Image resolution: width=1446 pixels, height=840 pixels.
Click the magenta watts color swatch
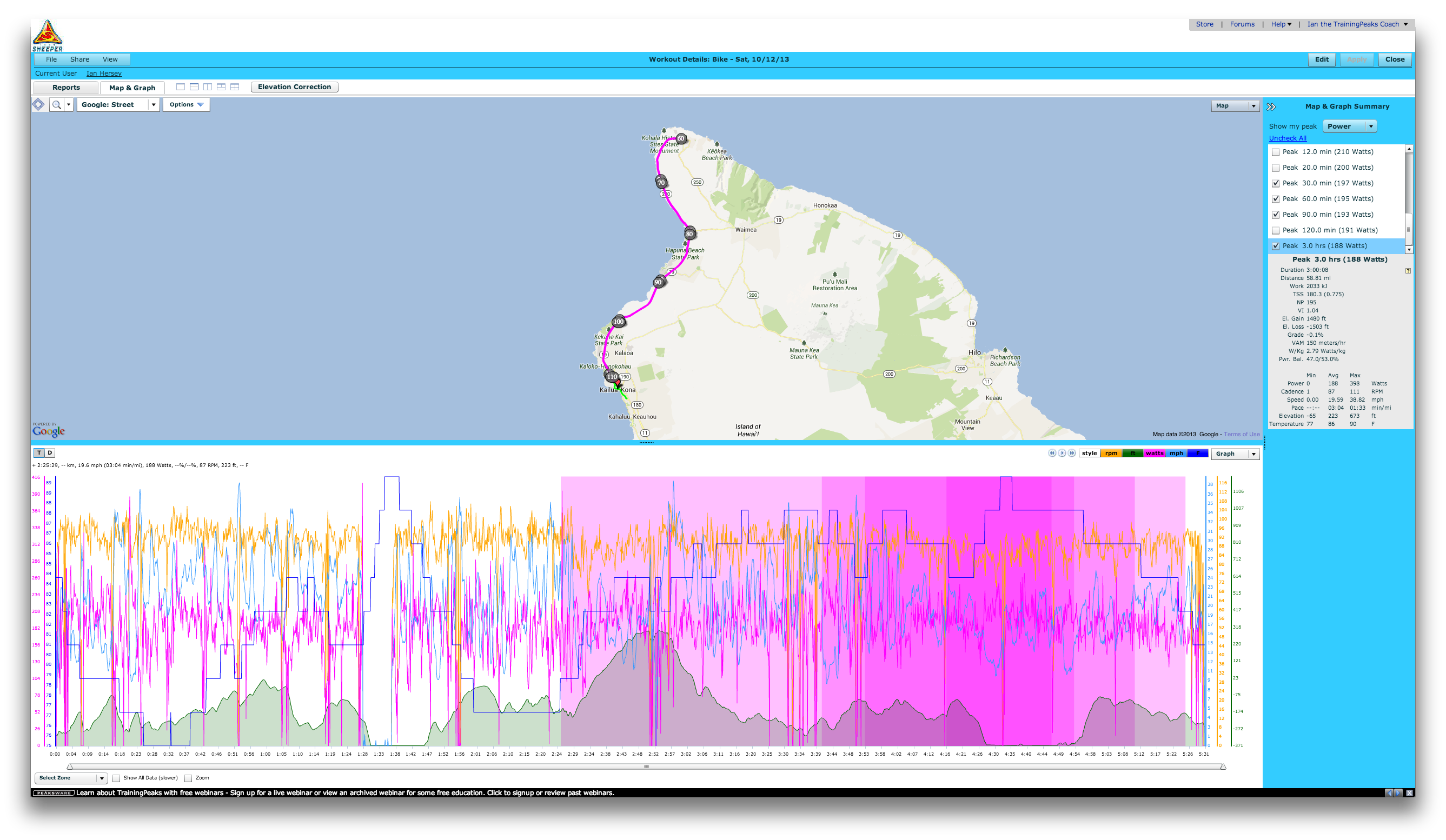coord(1154,454)
